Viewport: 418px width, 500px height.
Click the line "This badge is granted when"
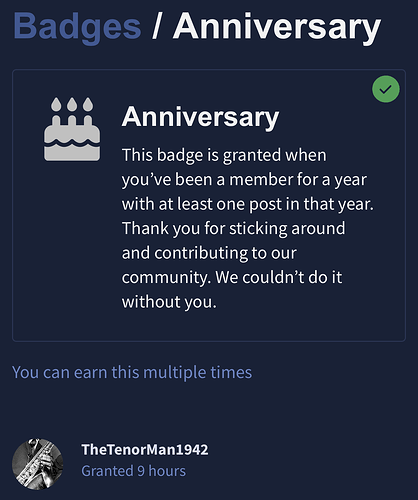pyautogui.click(x=224, y=155)
